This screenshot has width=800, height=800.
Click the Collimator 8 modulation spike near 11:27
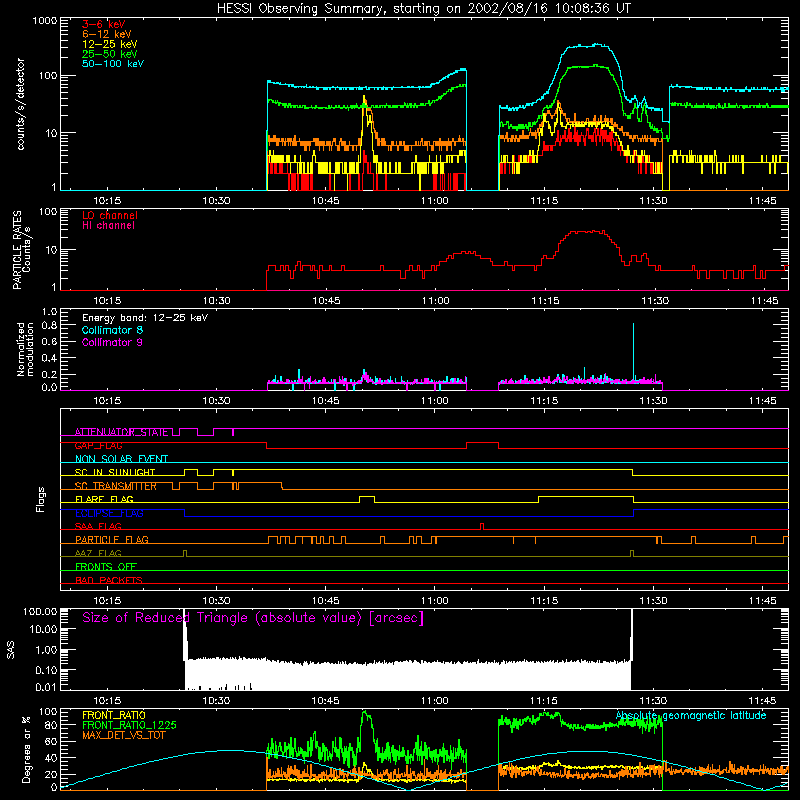(x=633, y=352)
